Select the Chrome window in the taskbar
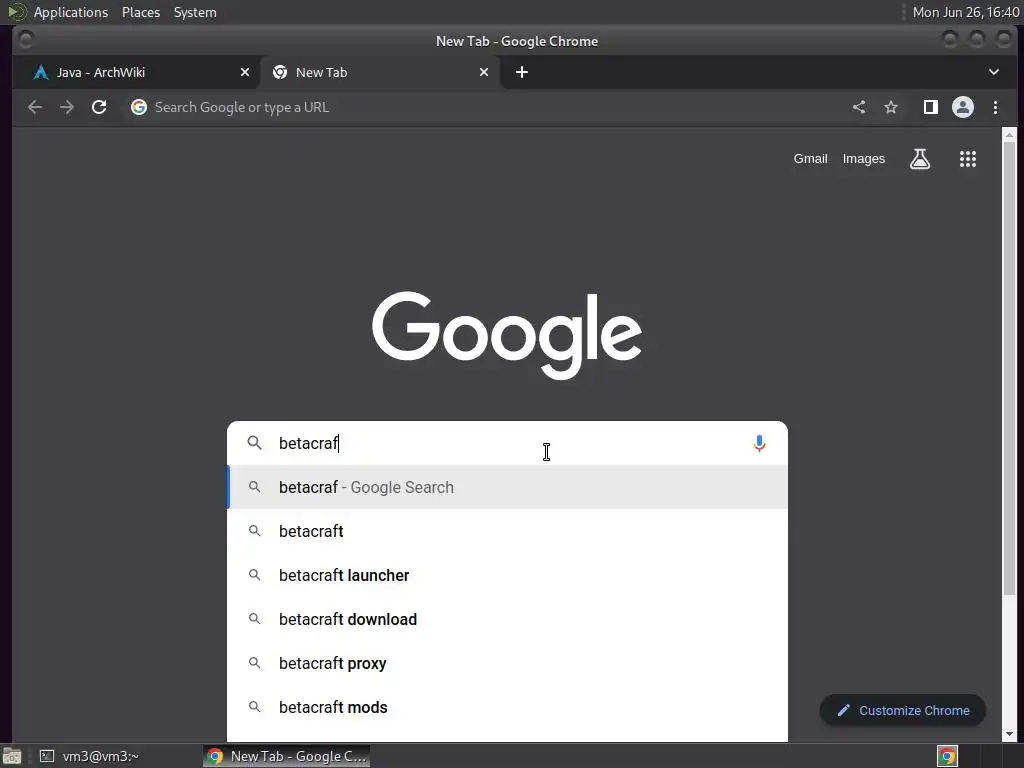 (x=286, y=756)
